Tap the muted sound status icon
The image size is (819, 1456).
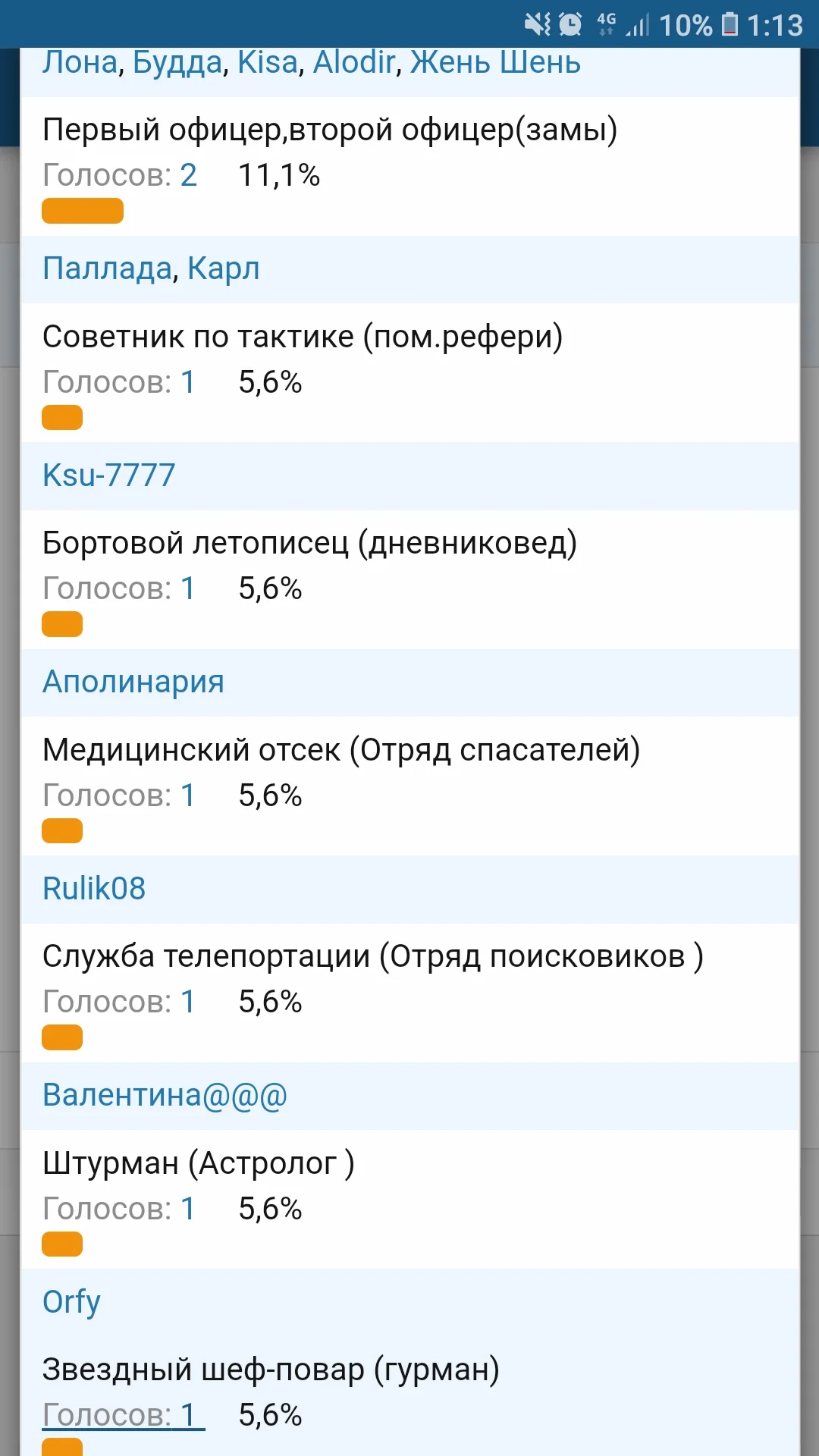(x=538, y=25)
